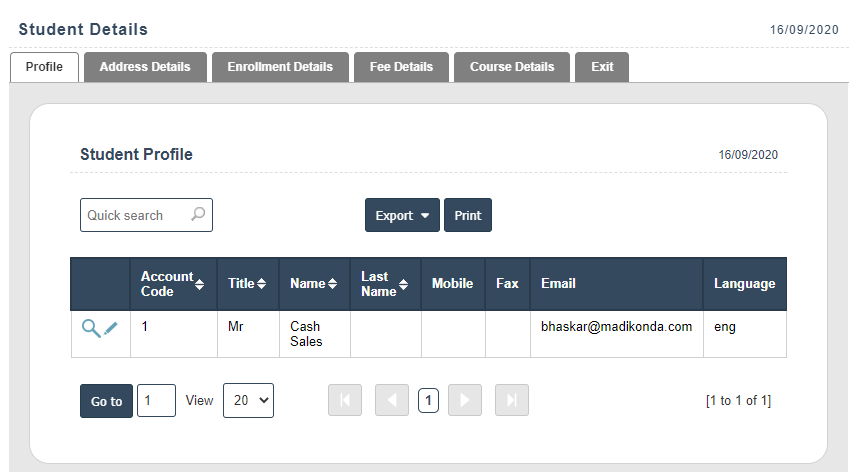
Task: Switch to the Address Details tab
Action: [x=145, y=67]
